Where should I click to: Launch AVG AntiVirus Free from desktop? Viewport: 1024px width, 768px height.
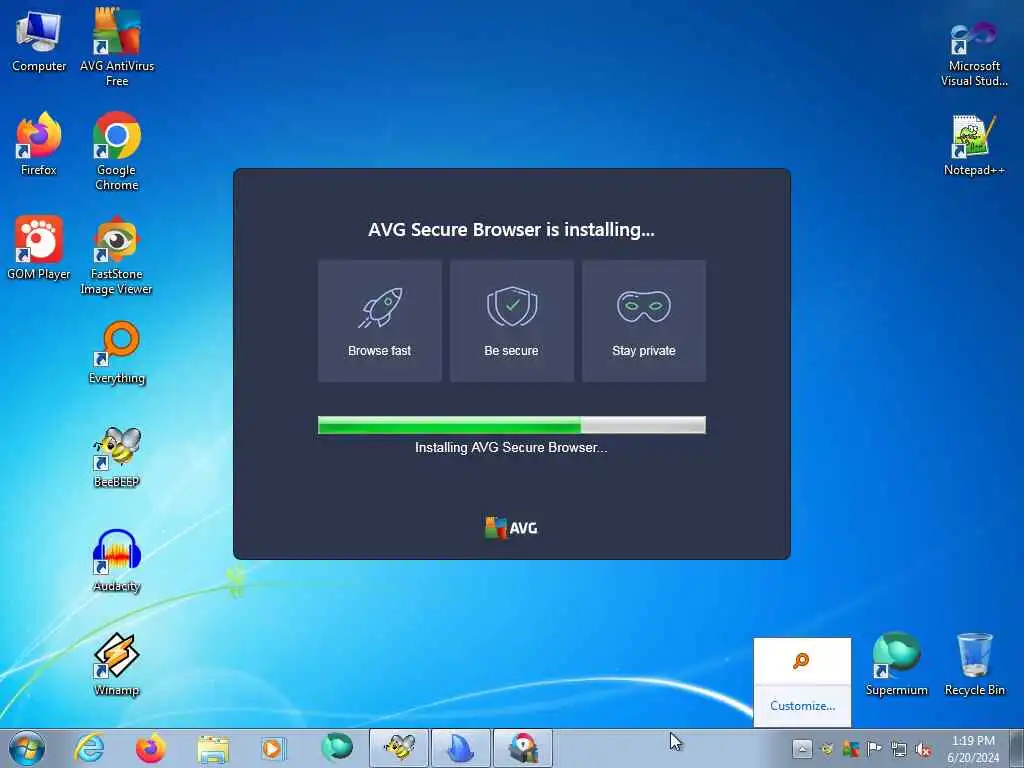pyautogui.click(x=117, y=47)
